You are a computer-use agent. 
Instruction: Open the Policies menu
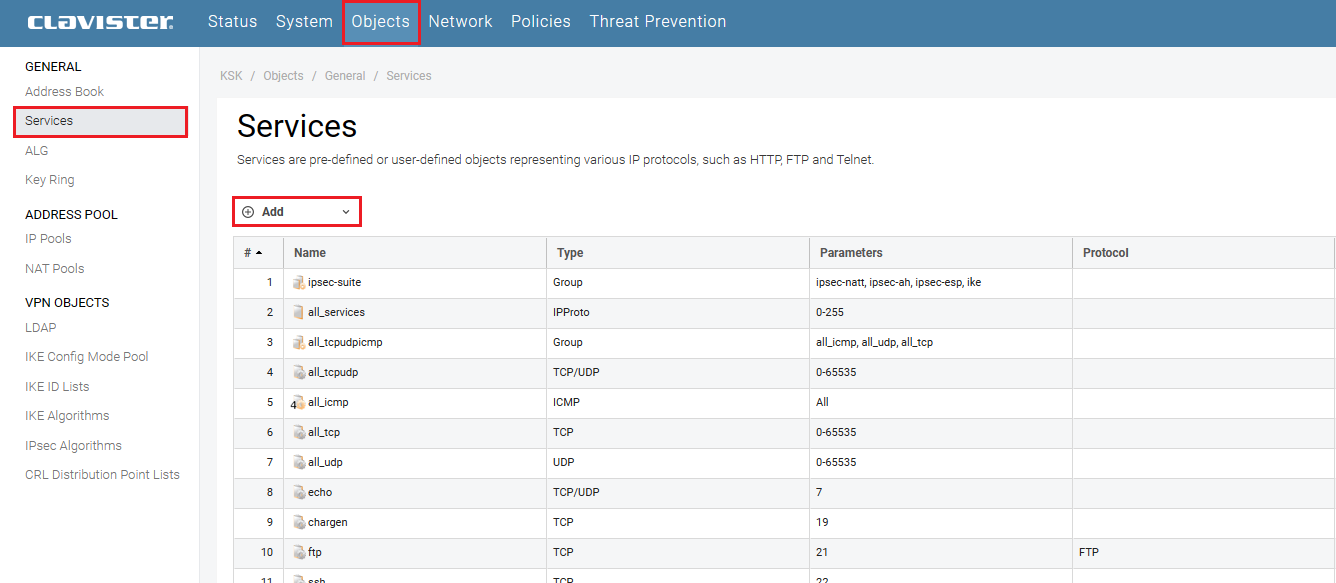[540, 22]
